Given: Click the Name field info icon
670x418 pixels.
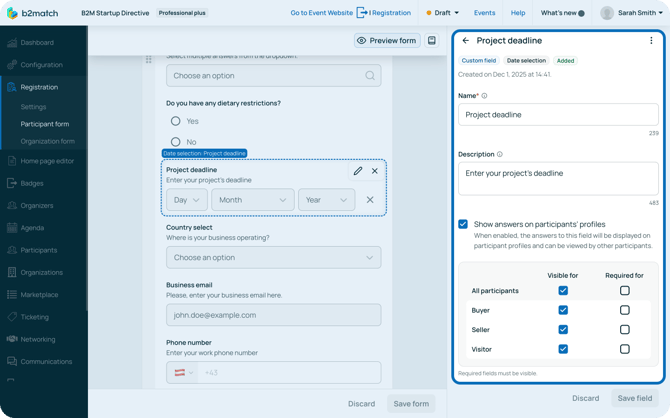Looking at the screenshot, I should 485,96.
